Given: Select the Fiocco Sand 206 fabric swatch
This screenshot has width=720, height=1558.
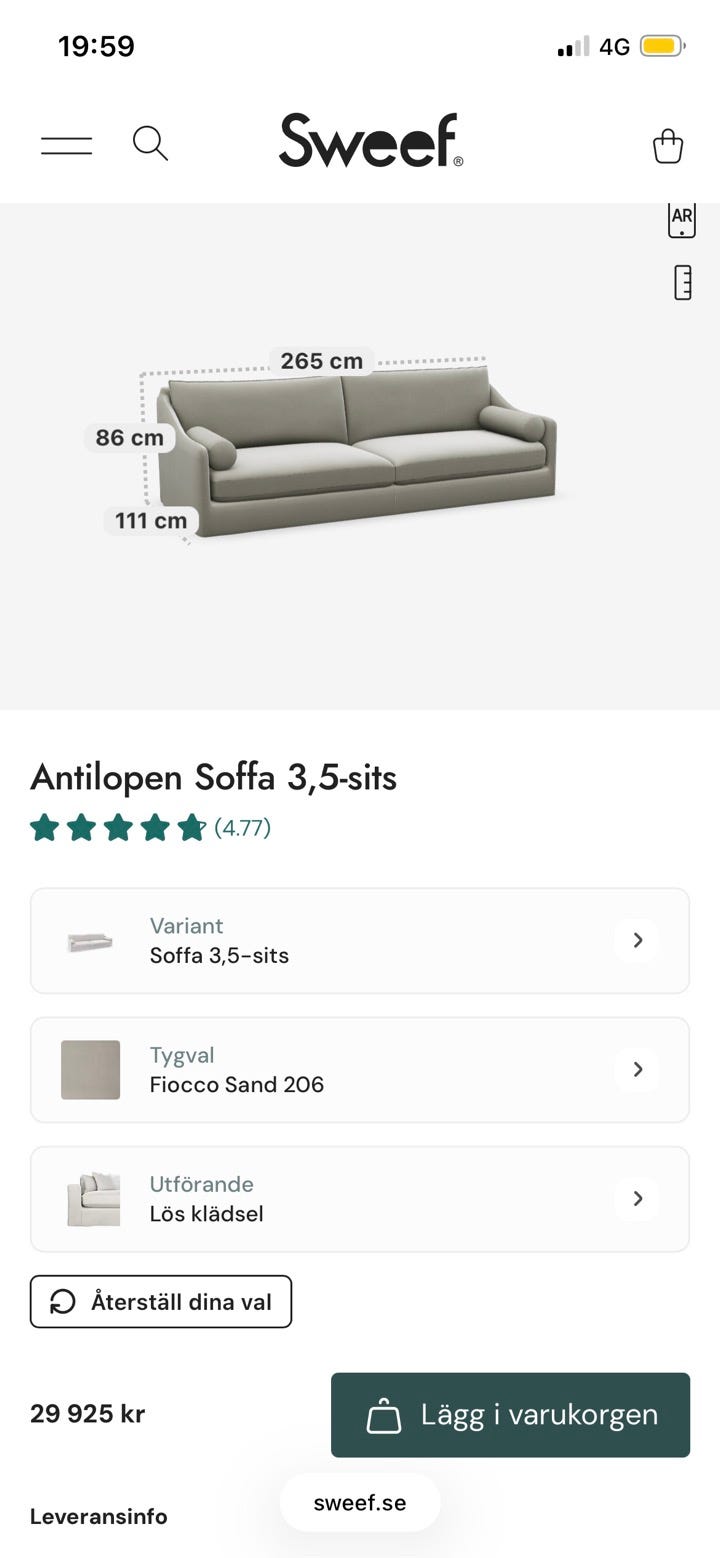Looking at the screenshot, I should coord(91,1070).
